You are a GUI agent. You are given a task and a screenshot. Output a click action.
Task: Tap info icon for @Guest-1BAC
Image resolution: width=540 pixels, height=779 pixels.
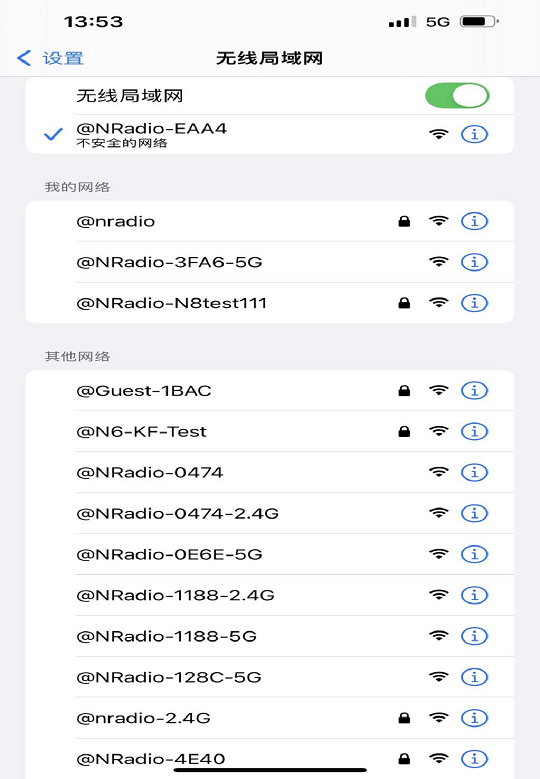pos(474,390)
